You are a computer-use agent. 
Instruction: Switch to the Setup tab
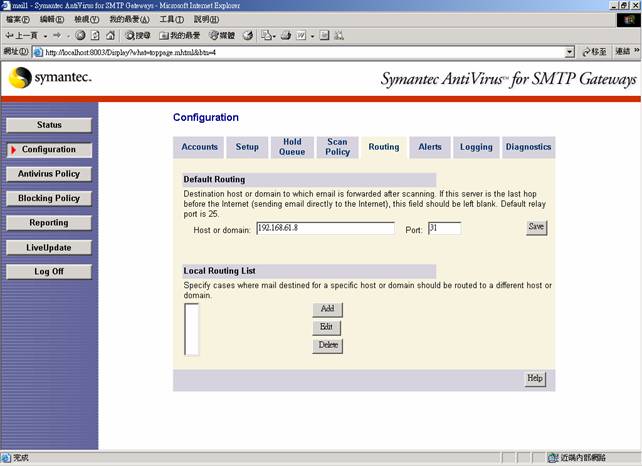click(247, 147)
